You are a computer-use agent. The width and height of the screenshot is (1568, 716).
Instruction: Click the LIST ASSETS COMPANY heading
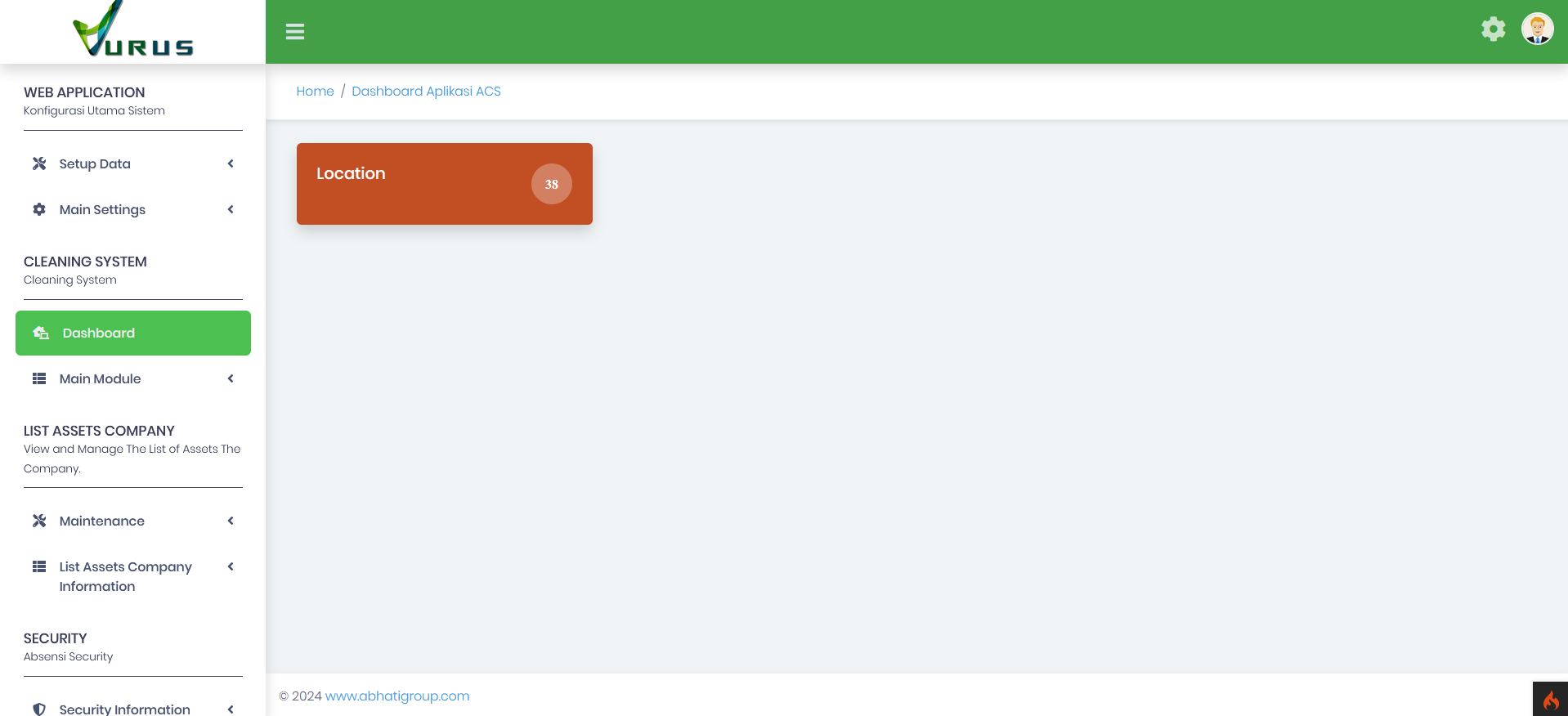(99, 431)
